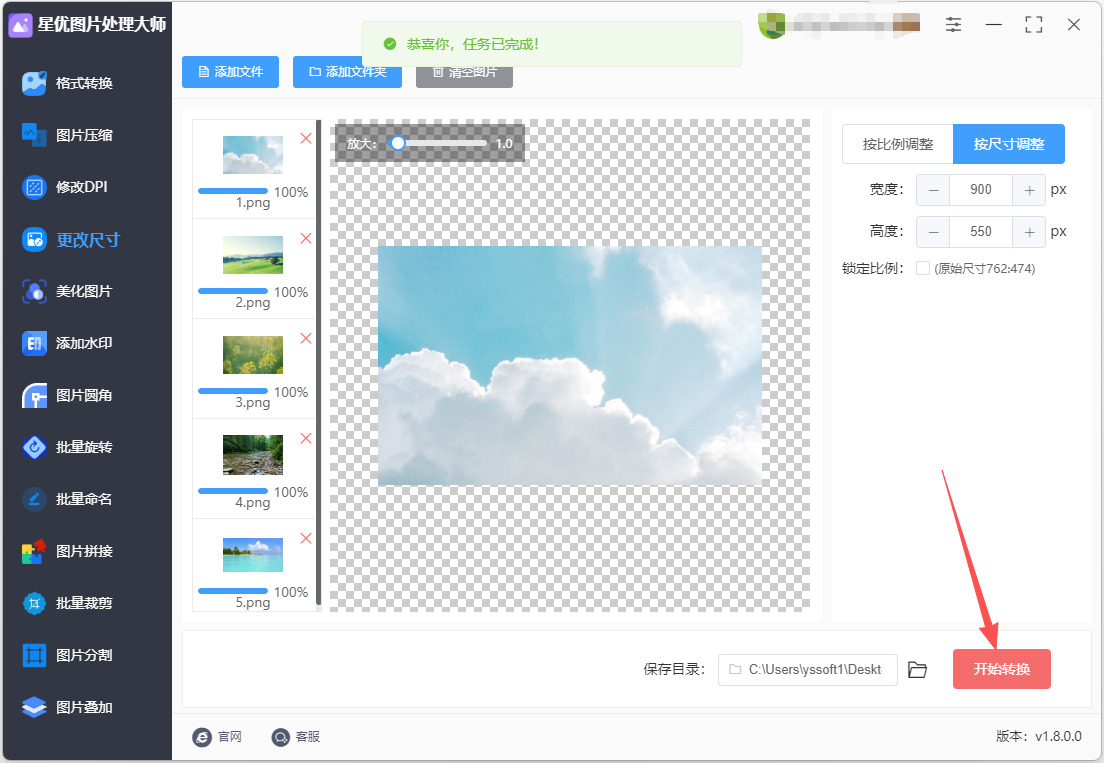Open the 批量裁剪 batch crop tool
The image size is (1104, 763).
pos(68,603)
